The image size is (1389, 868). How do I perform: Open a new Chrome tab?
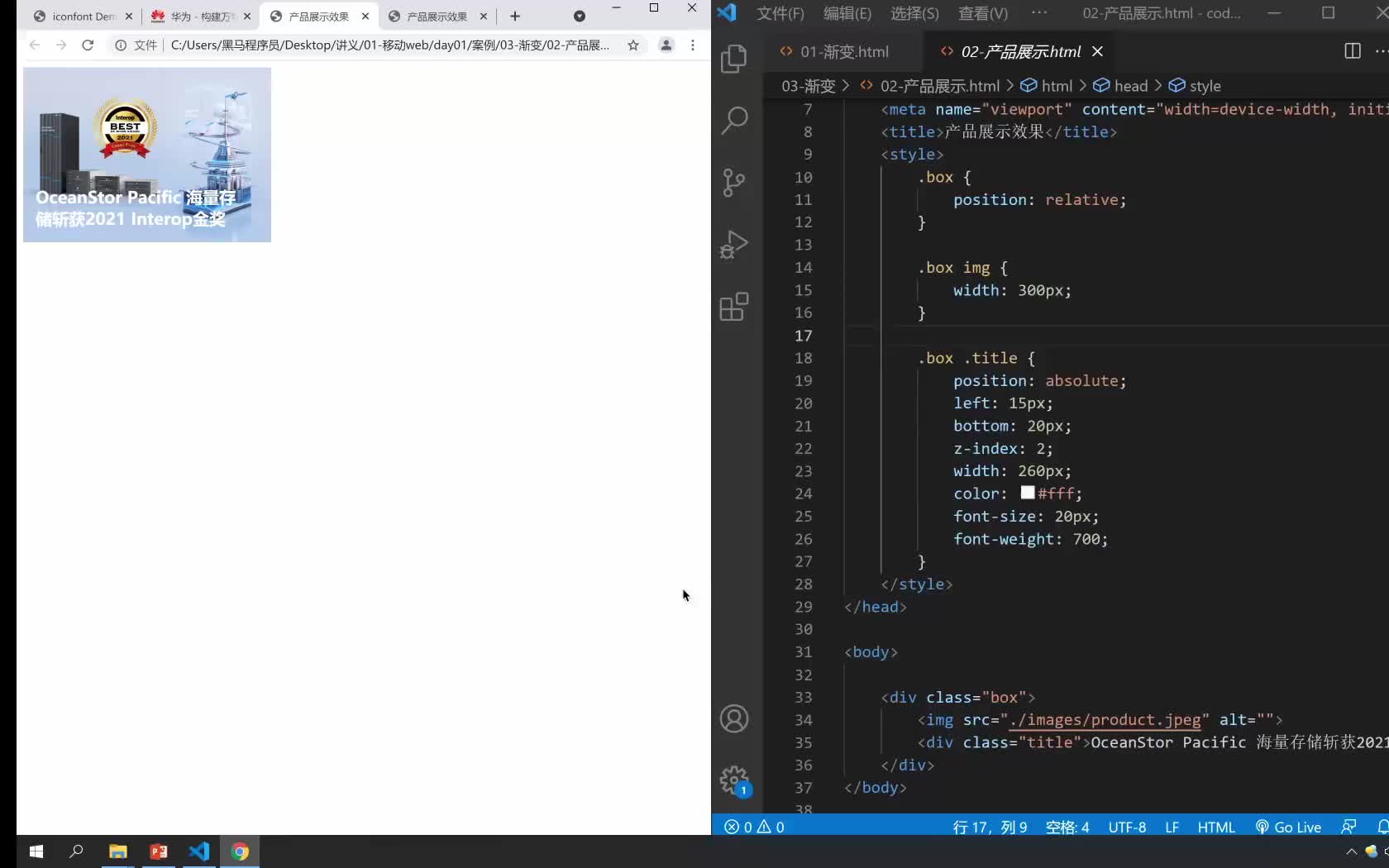click(x=515, y=16)
